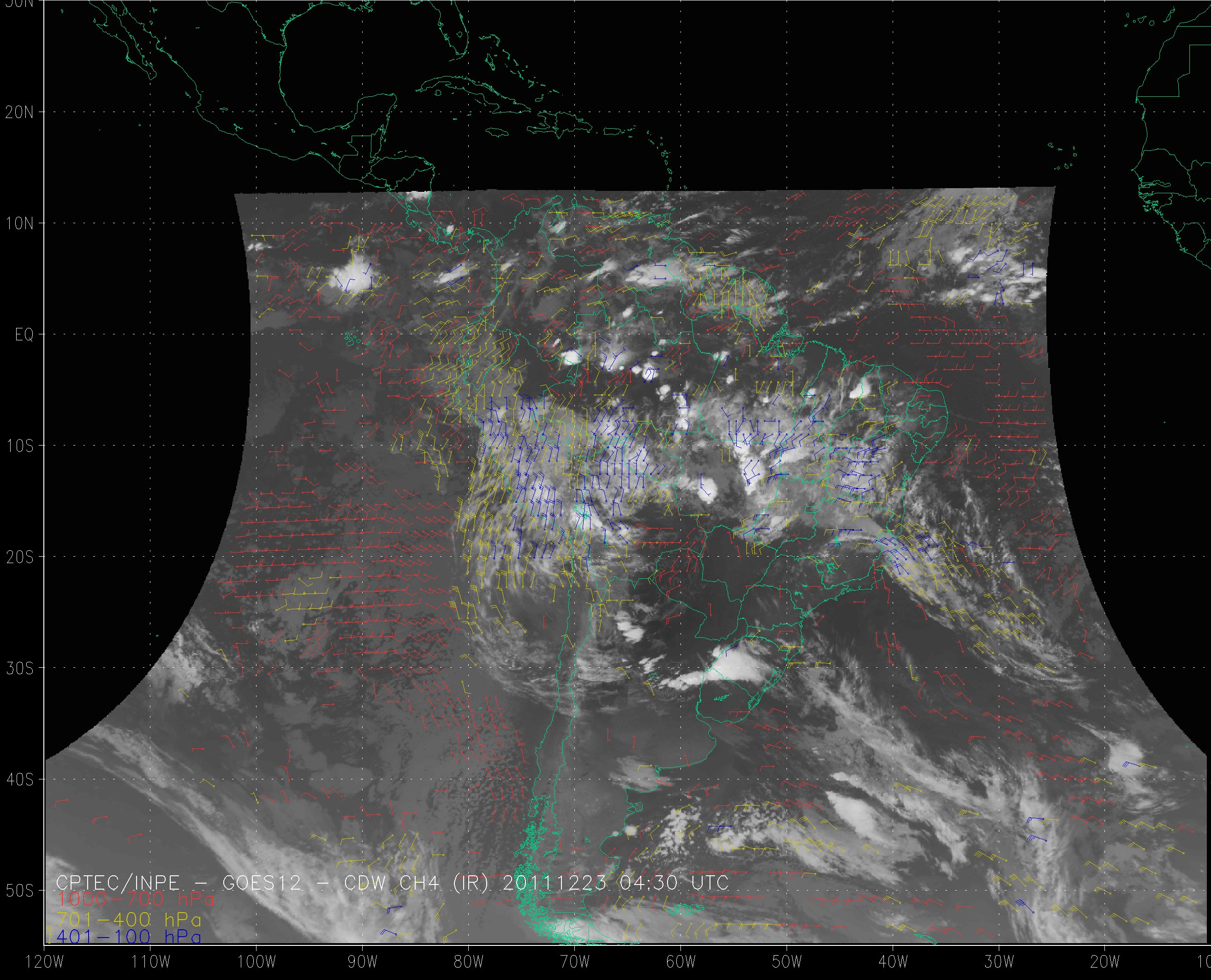Click the 20N latitude axis label
The image size is (1211, 980).
19,113
